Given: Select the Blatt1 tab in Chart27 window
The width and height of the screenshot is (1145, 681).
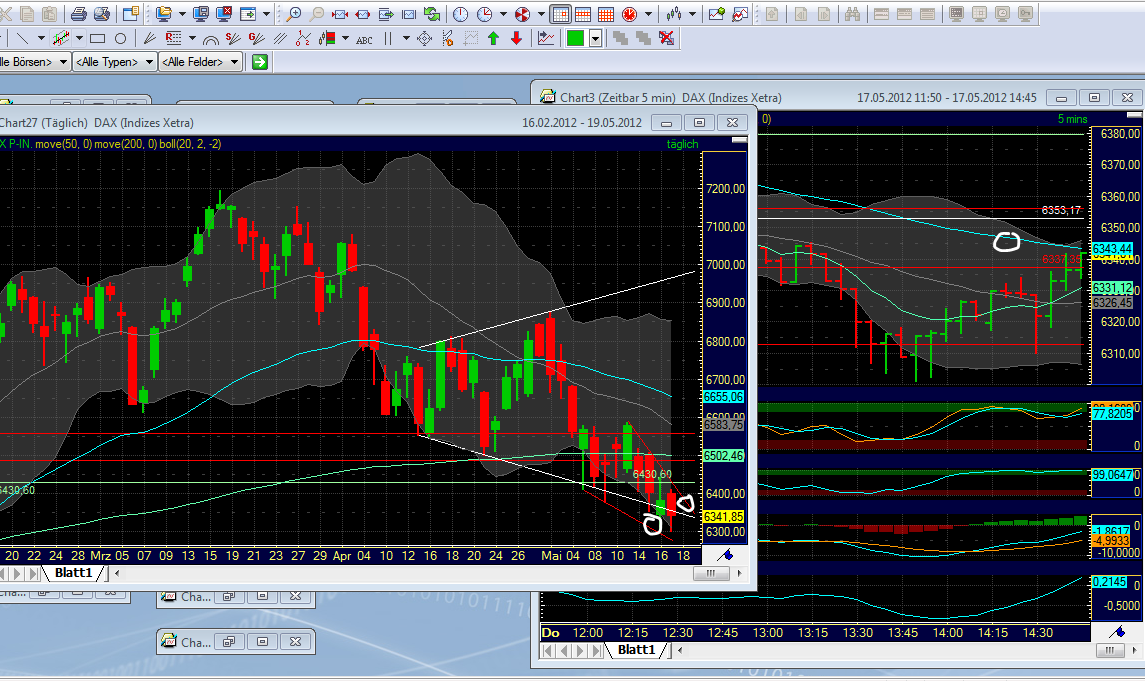Looking at the screenshot, I should [x=74, y=573].
